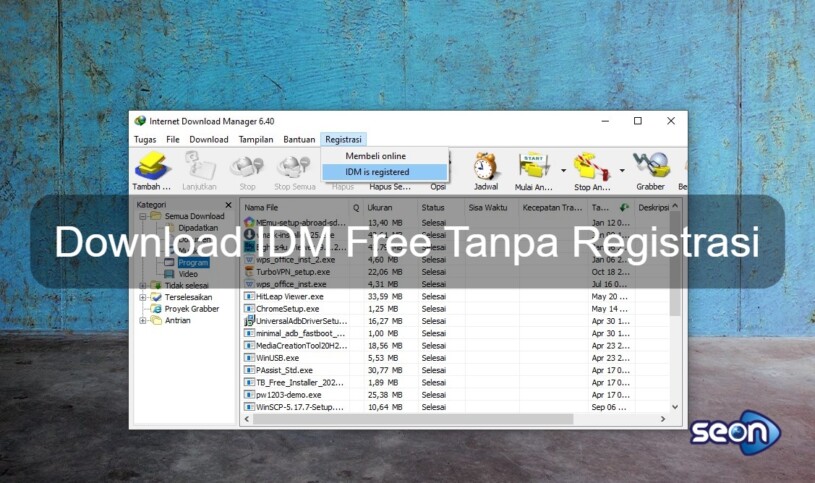The image size is (815, 483).
Task: Expand the Tidak selesai tree node
Action: click(x=143, y=285)
